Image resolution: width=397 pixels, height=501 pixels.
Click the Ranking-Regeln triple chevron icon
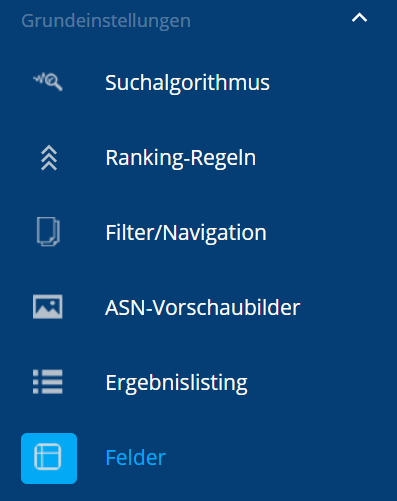(x=49, y=158)
